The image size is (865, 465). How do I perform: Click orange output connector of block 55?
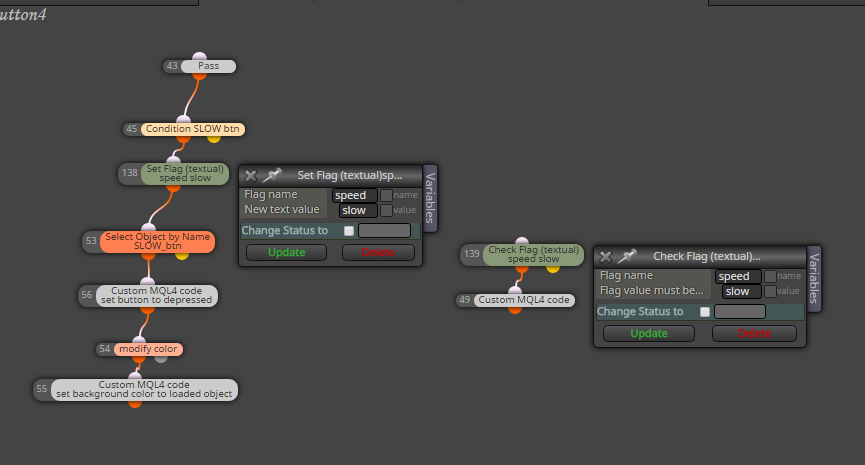pos(135,404)
